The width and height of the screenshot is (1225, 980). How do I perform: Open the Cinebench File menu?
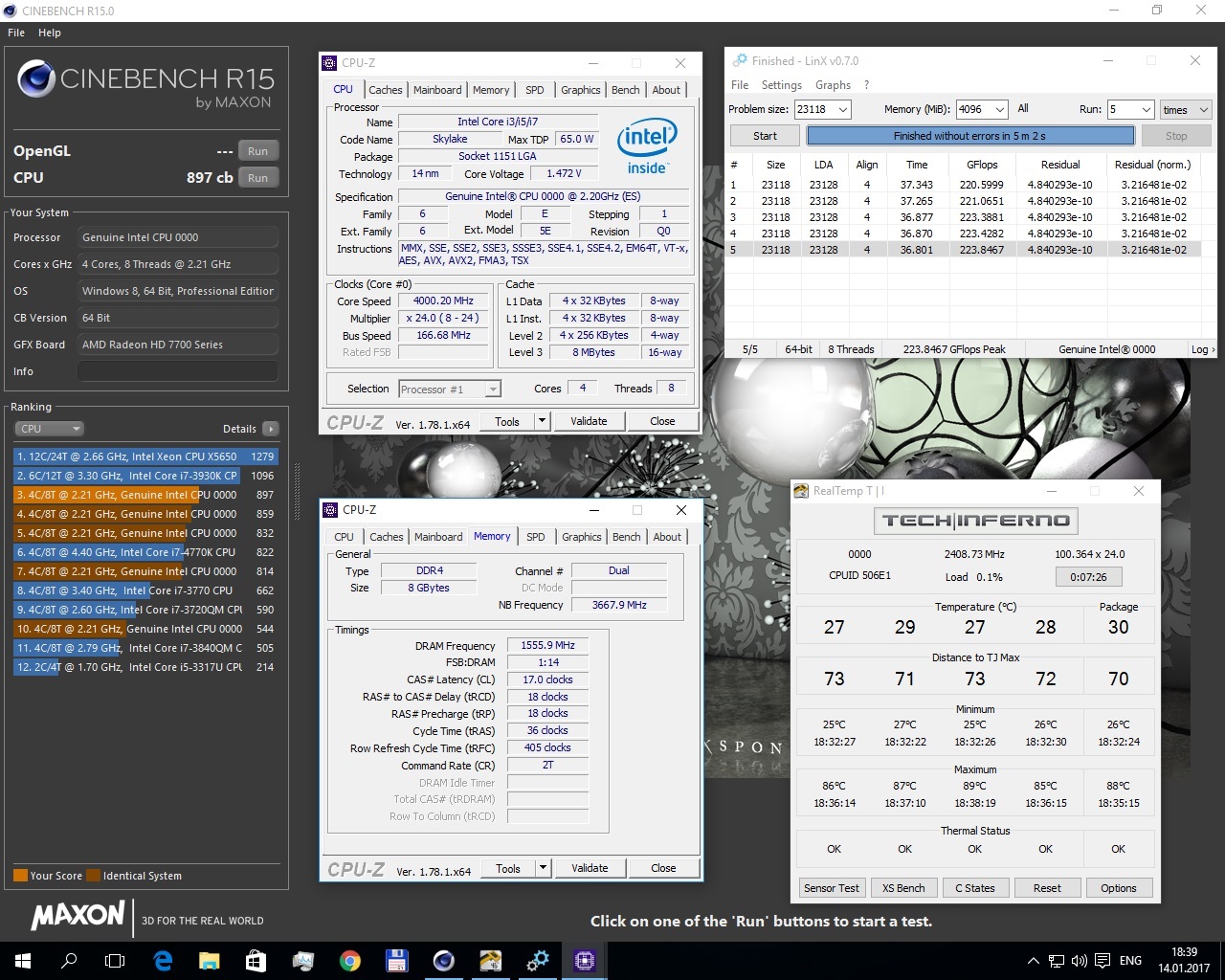pyautogui.click(x=16, y=33)
